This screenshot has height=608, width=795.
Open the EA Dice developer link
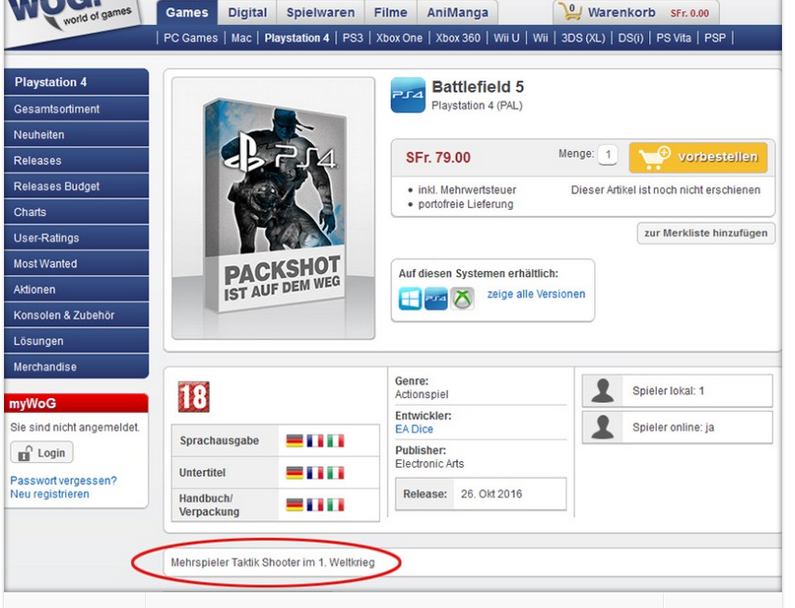tap(414, 429)
